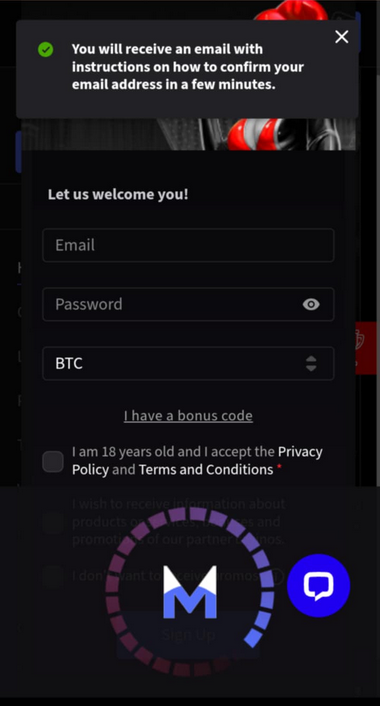Open the BTC currency dropdown
Viewport: 380px width, 706px height.
tap(188, 363)
